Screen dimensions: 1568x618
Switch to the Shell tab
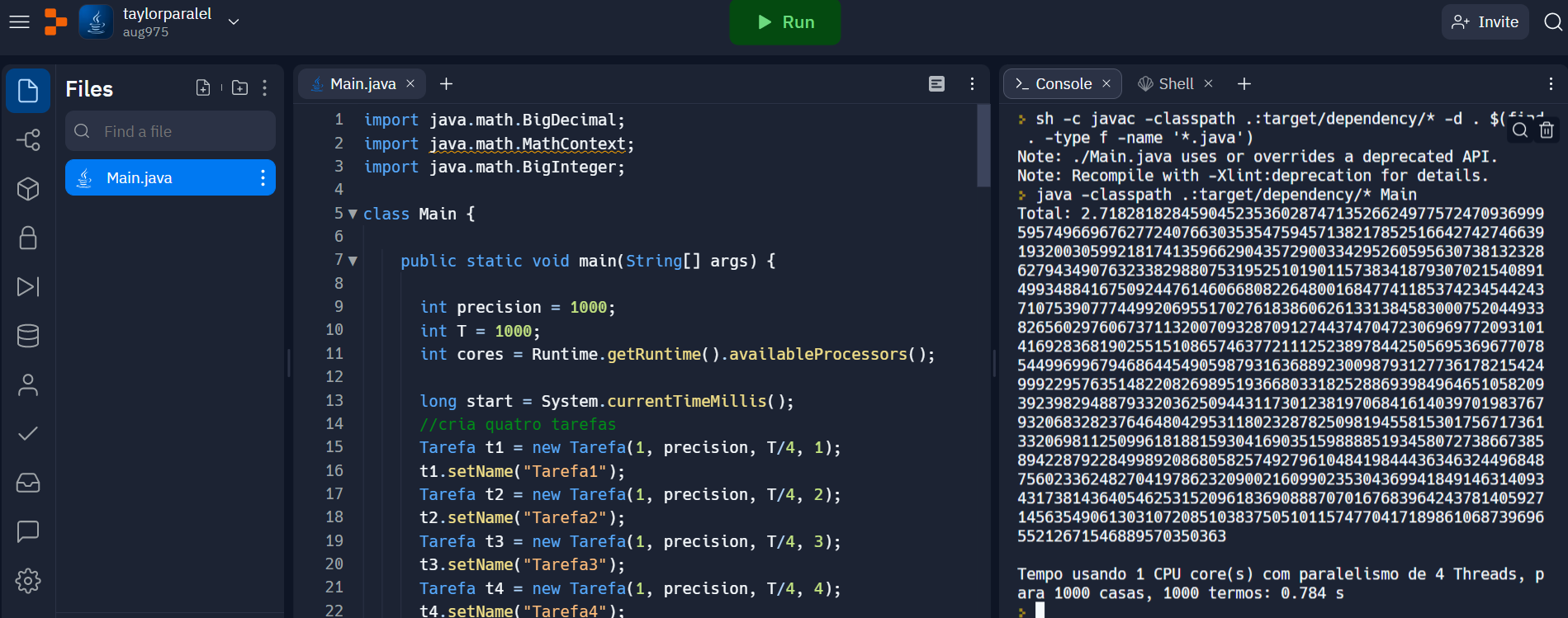click(1175, 83)
